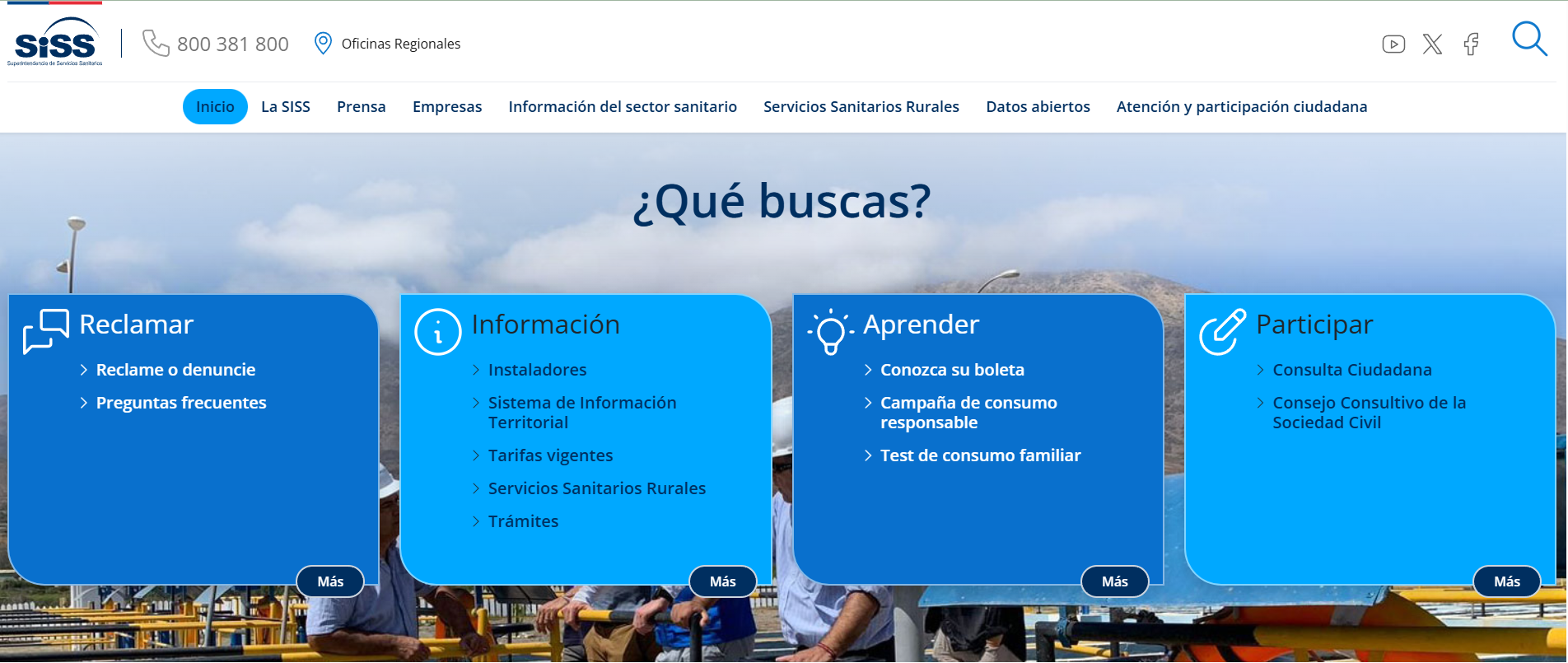This screenshot has height=663, width=1568.
Task: Click the Reclamar card heading
Action: pos(136,324)
